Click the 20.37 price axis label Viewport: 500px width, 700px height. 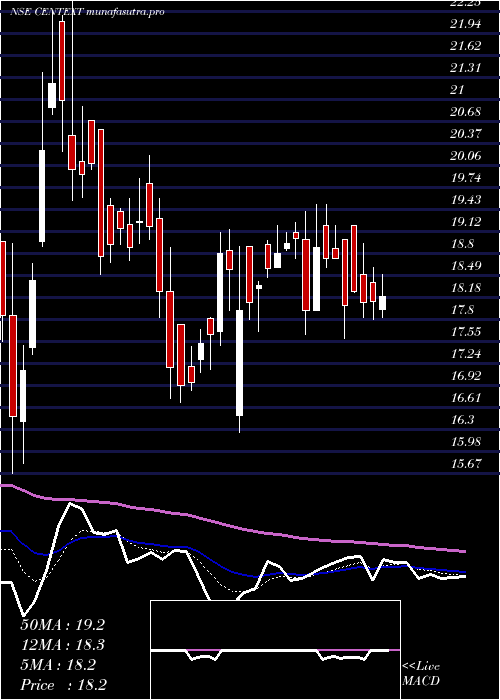coord(466,133)
